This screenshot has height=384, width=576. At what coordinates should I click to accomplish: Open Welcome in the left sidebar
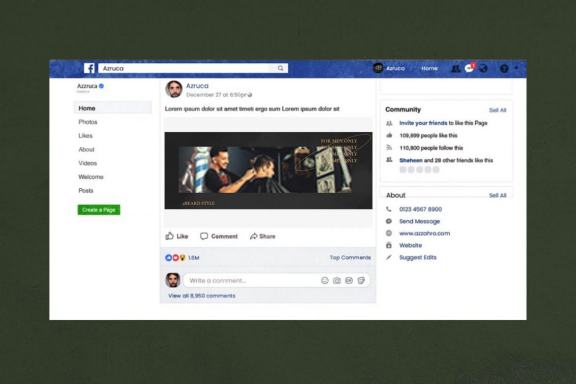(x=91, y=177)
